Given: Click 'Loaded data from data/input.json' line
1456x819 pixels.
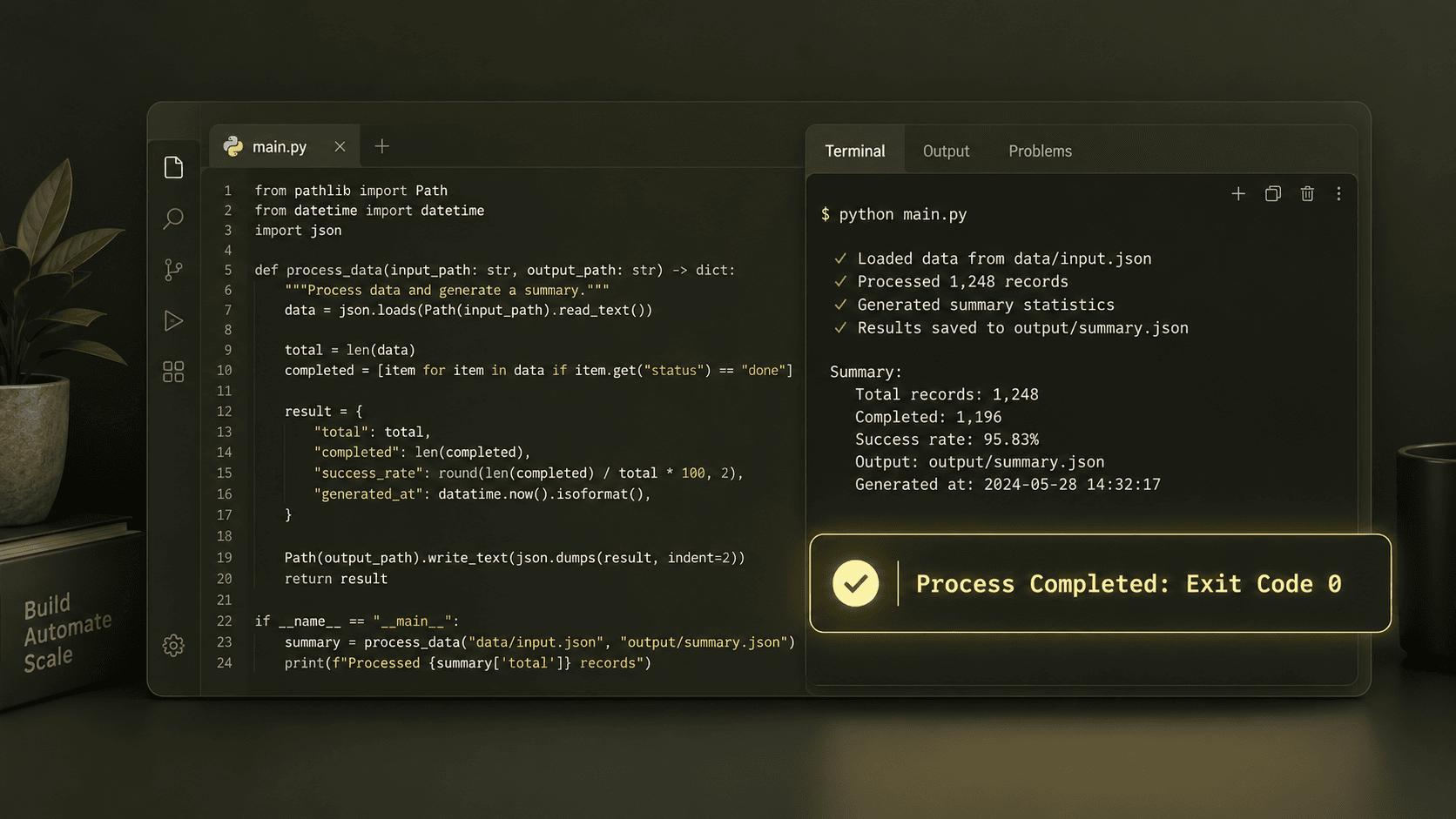Looking at the screenshot, I should [1004, 258].
